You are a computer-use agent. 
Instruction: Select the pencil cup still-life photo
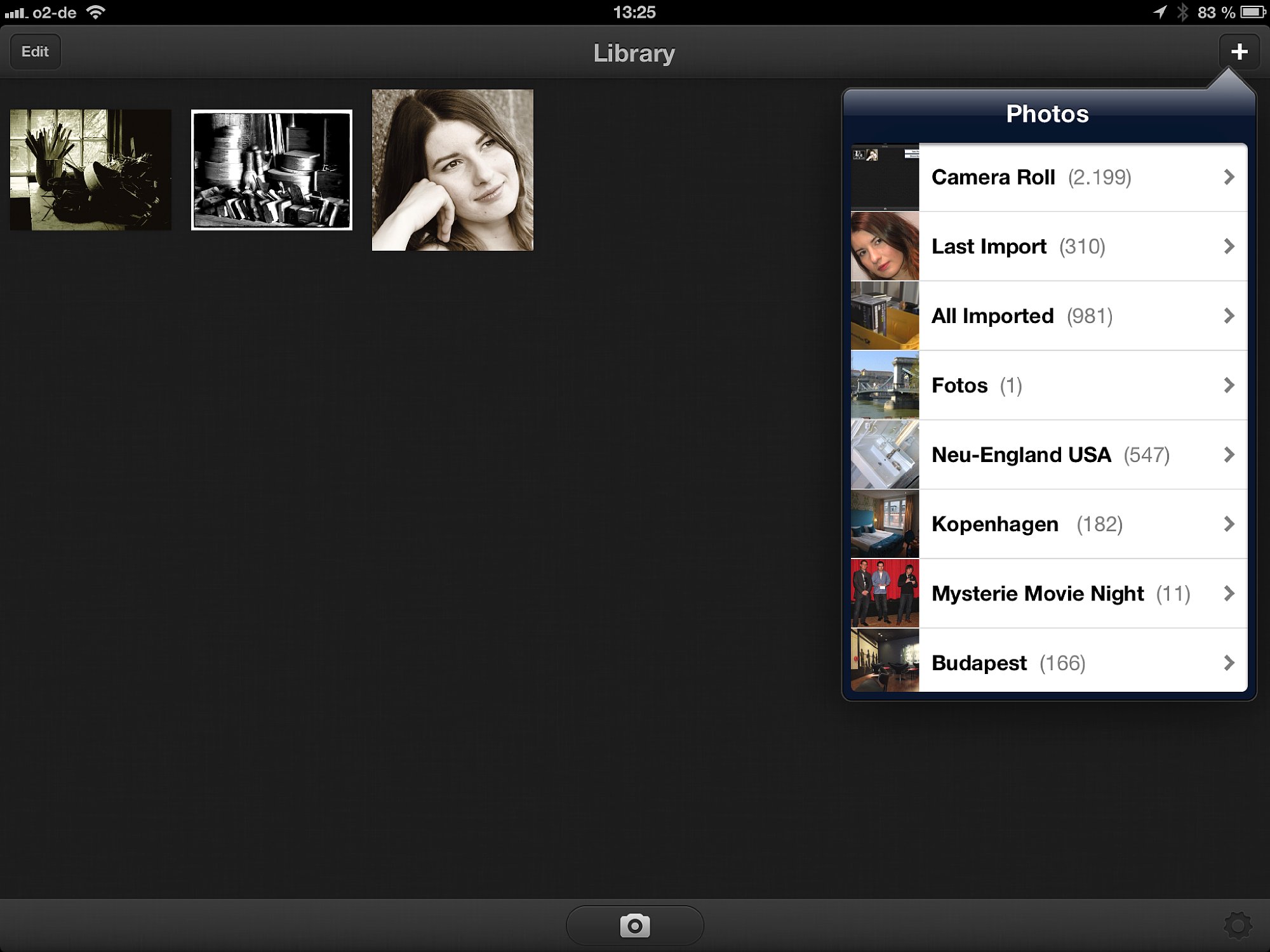tap(91, 170)
